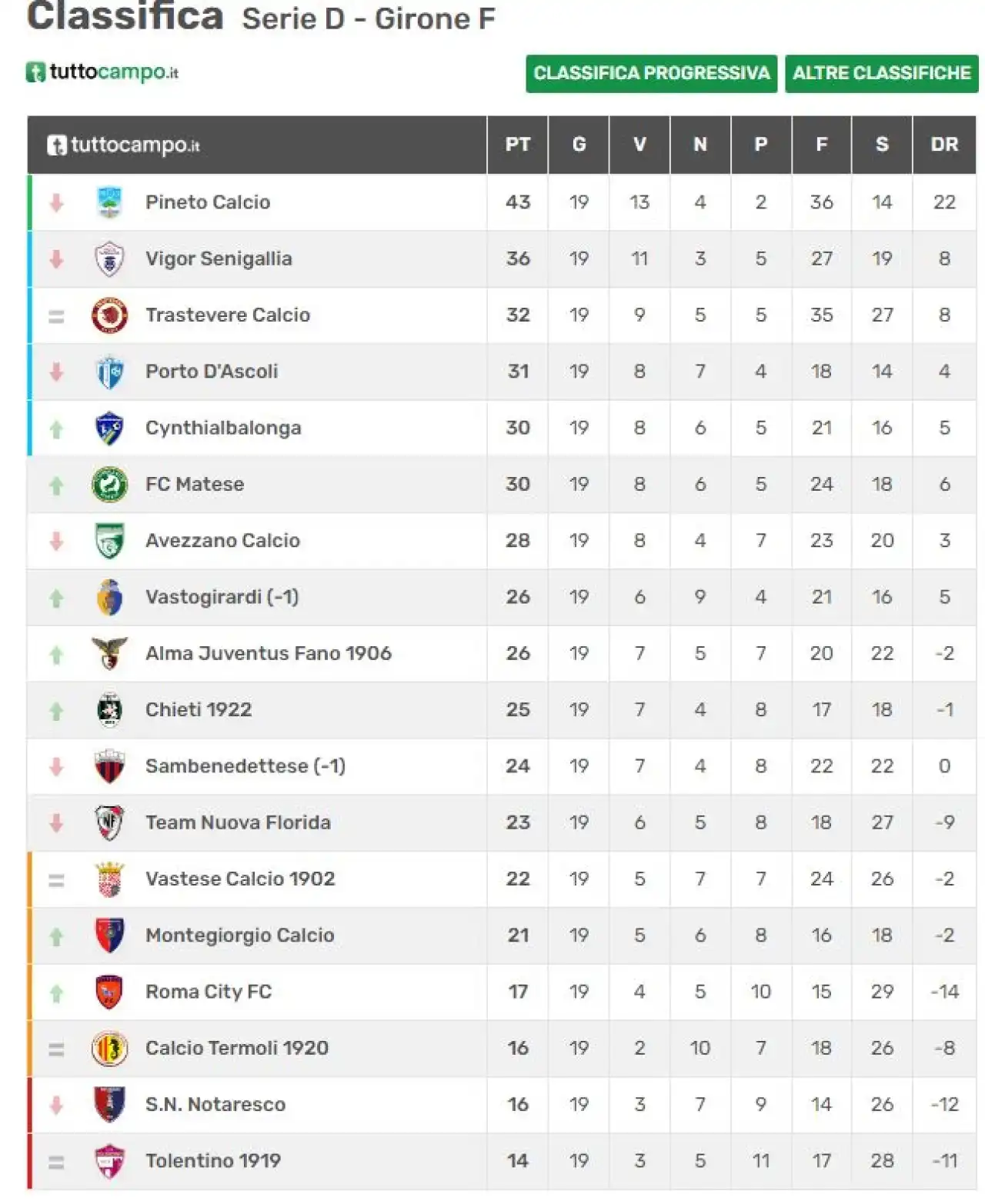This screenshot has width=985, height=1204.
Task: Click the Pineto Calcio team crest
Action: 110,202
